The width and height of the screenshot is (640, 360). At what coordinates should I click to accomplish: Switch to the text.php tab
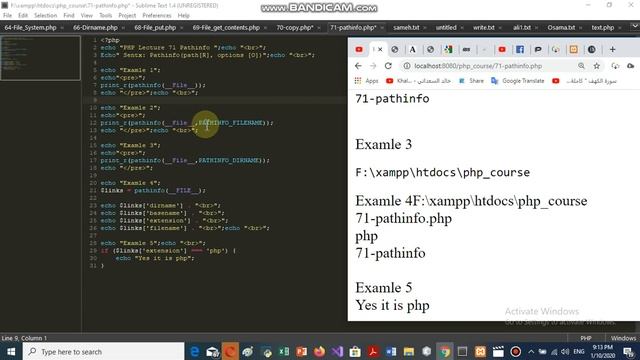click(603, 28)
